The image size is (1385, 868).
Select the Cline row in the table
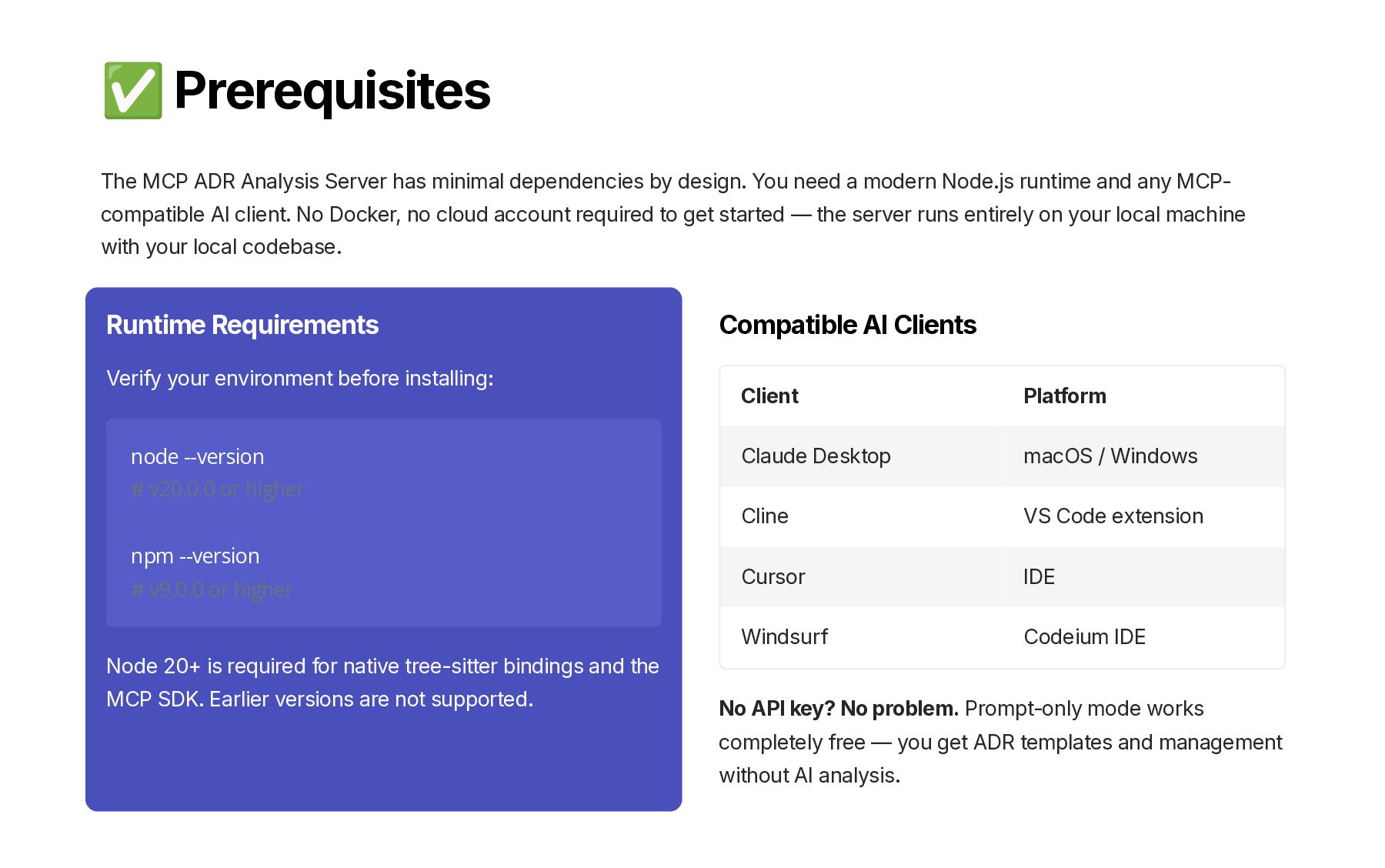(x=1002, y=516)
